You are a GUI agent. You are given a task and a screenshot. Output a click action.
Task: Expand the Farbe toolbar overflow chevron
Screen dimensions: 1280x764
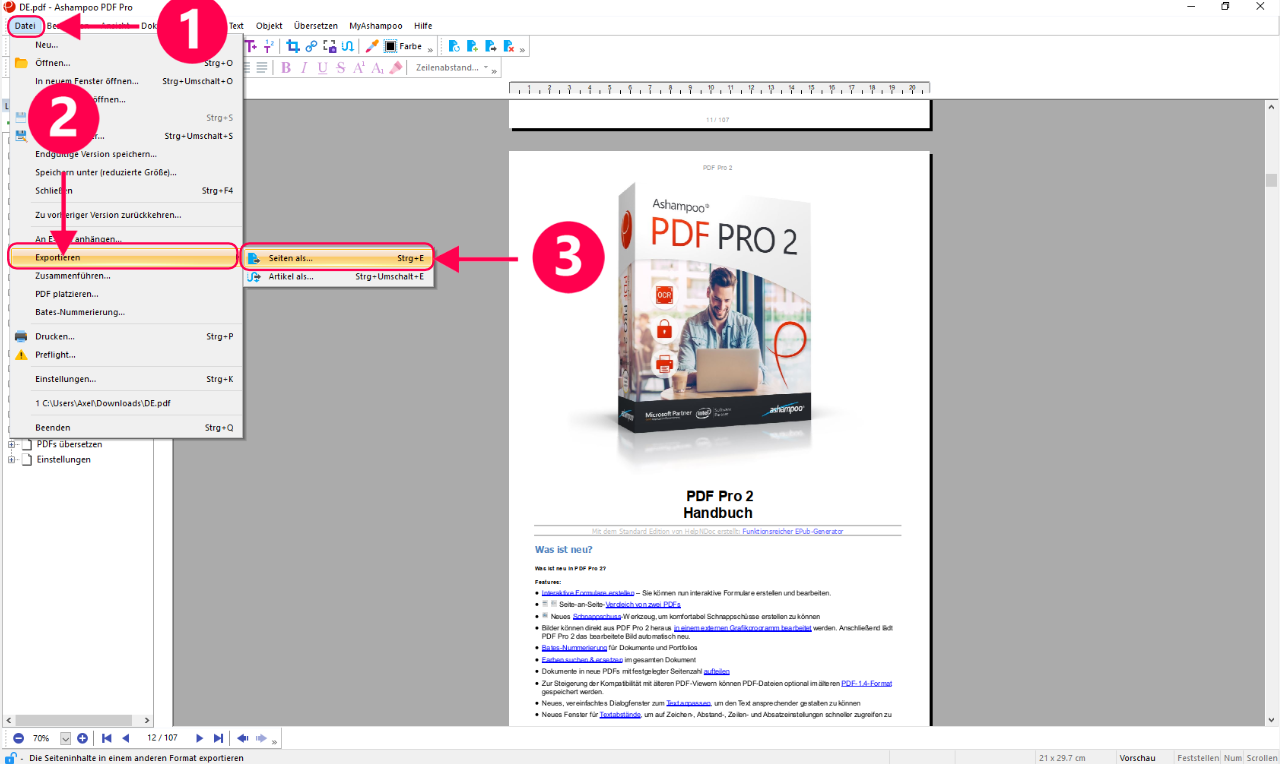[x=430, y=50]
